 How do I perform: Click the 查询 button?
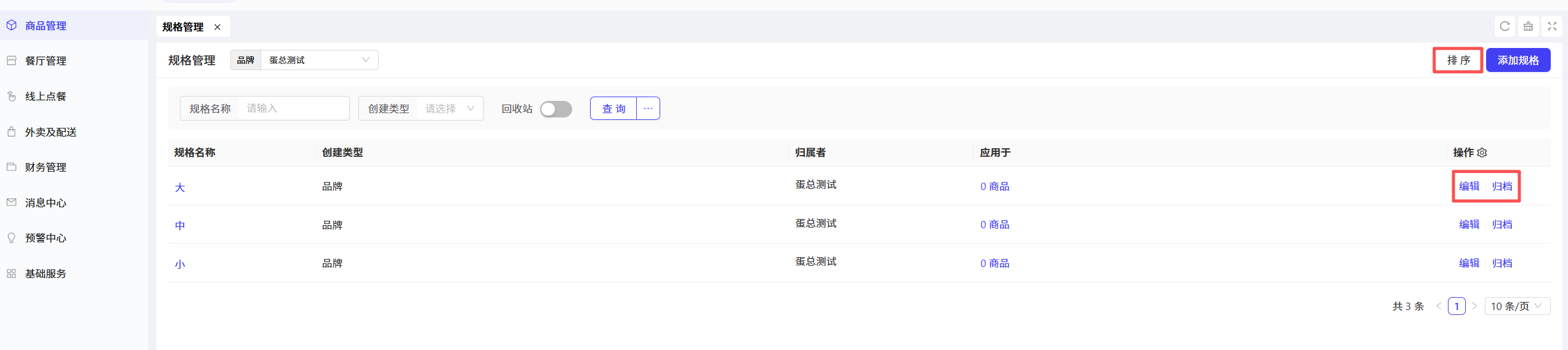[613, 108]
